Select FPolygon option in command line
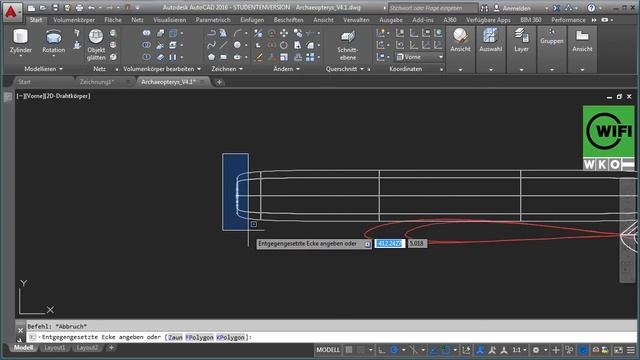 (x=199, y=338)
